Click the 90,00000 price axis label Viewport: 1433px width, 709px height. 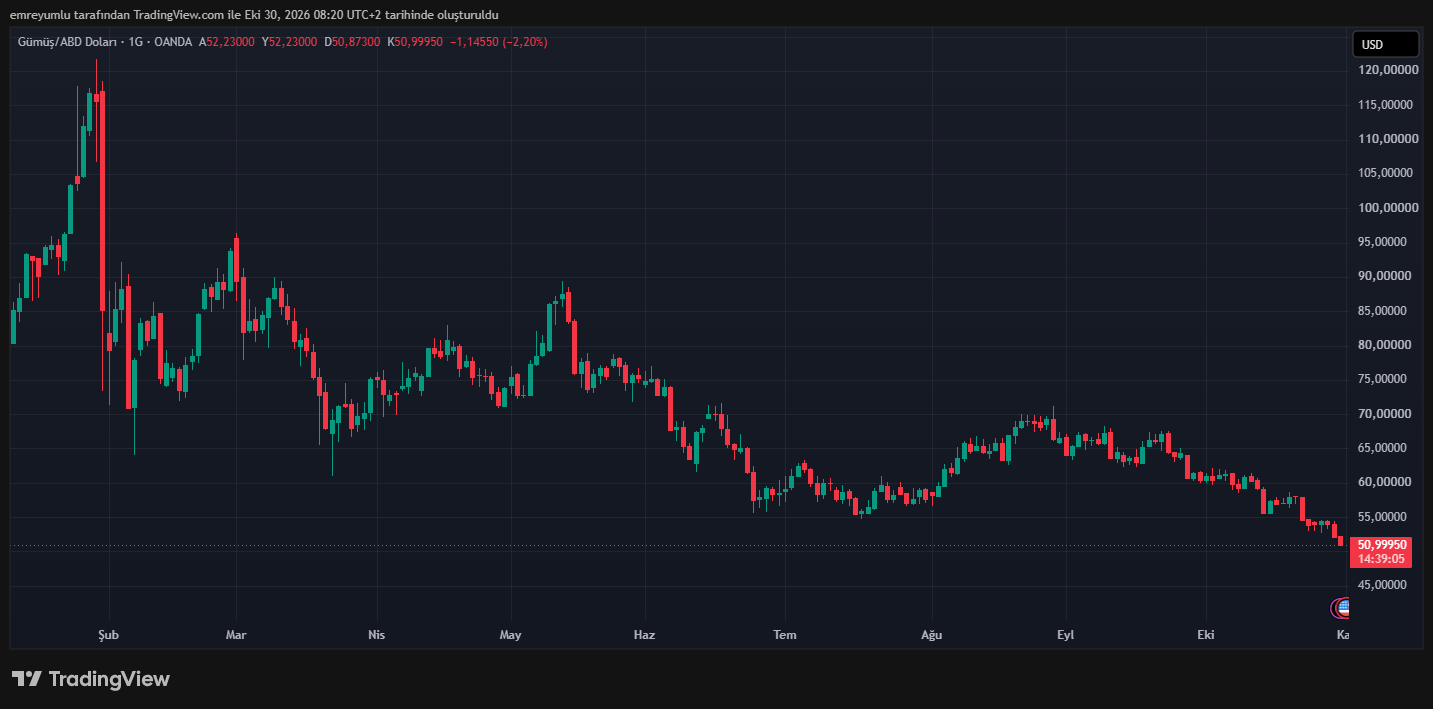pos(1384,276)
